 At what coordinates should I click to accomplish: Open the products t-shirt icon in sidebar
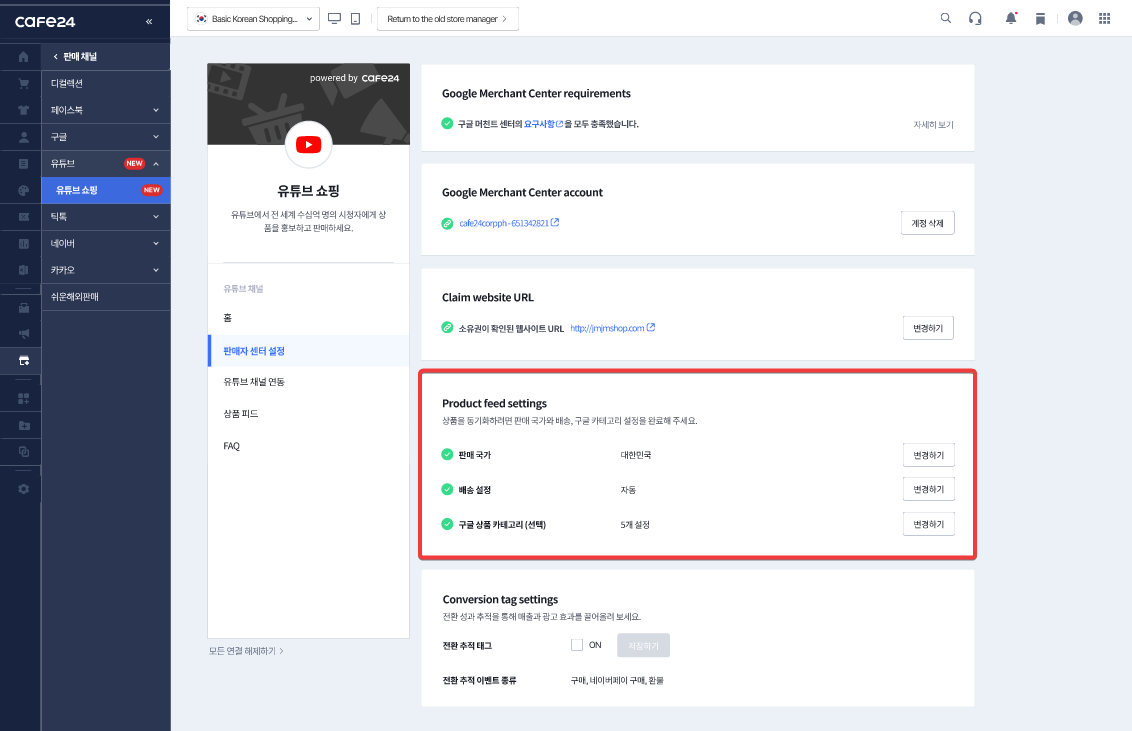[x=23, y=110]
